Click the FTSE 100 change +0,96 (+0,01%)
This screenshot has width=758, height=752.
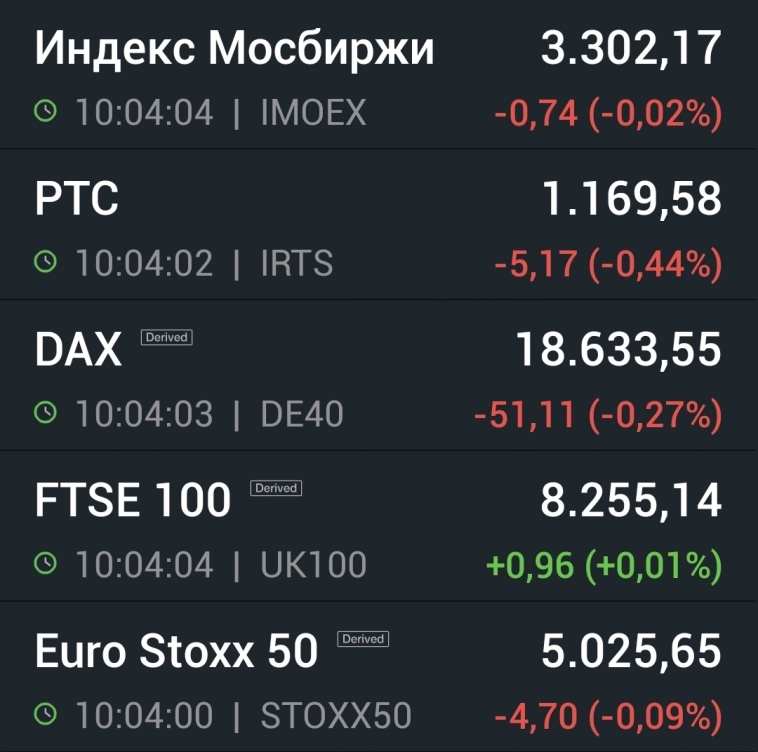click(x=603, y=565)
